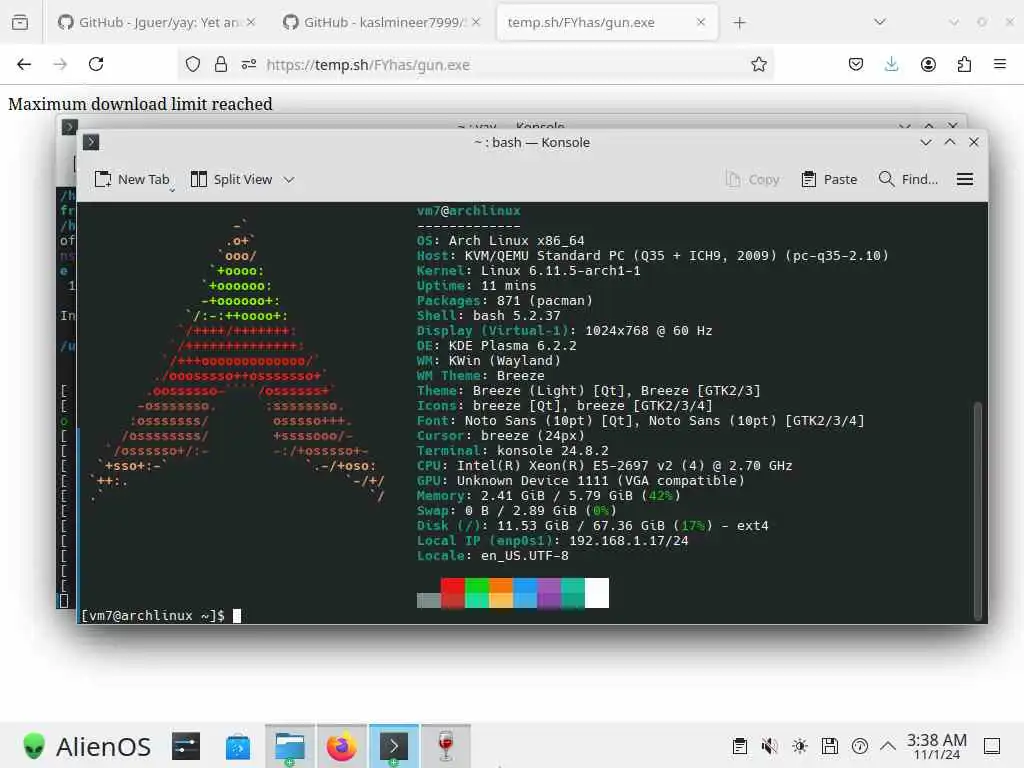Image resolution: width=1024 pixels, height=768 pixels.
Task: Click Konsole bash window terminal icon
Action: point(91,142)
